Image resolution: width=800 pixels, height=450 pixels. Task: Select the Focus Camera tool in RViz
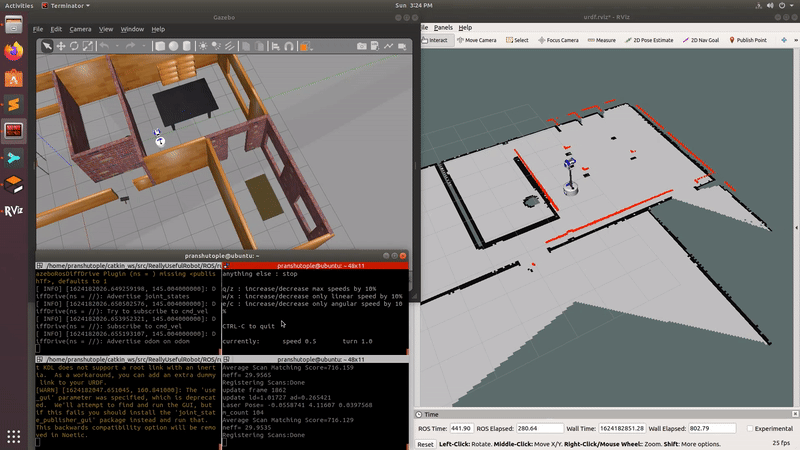558,40
